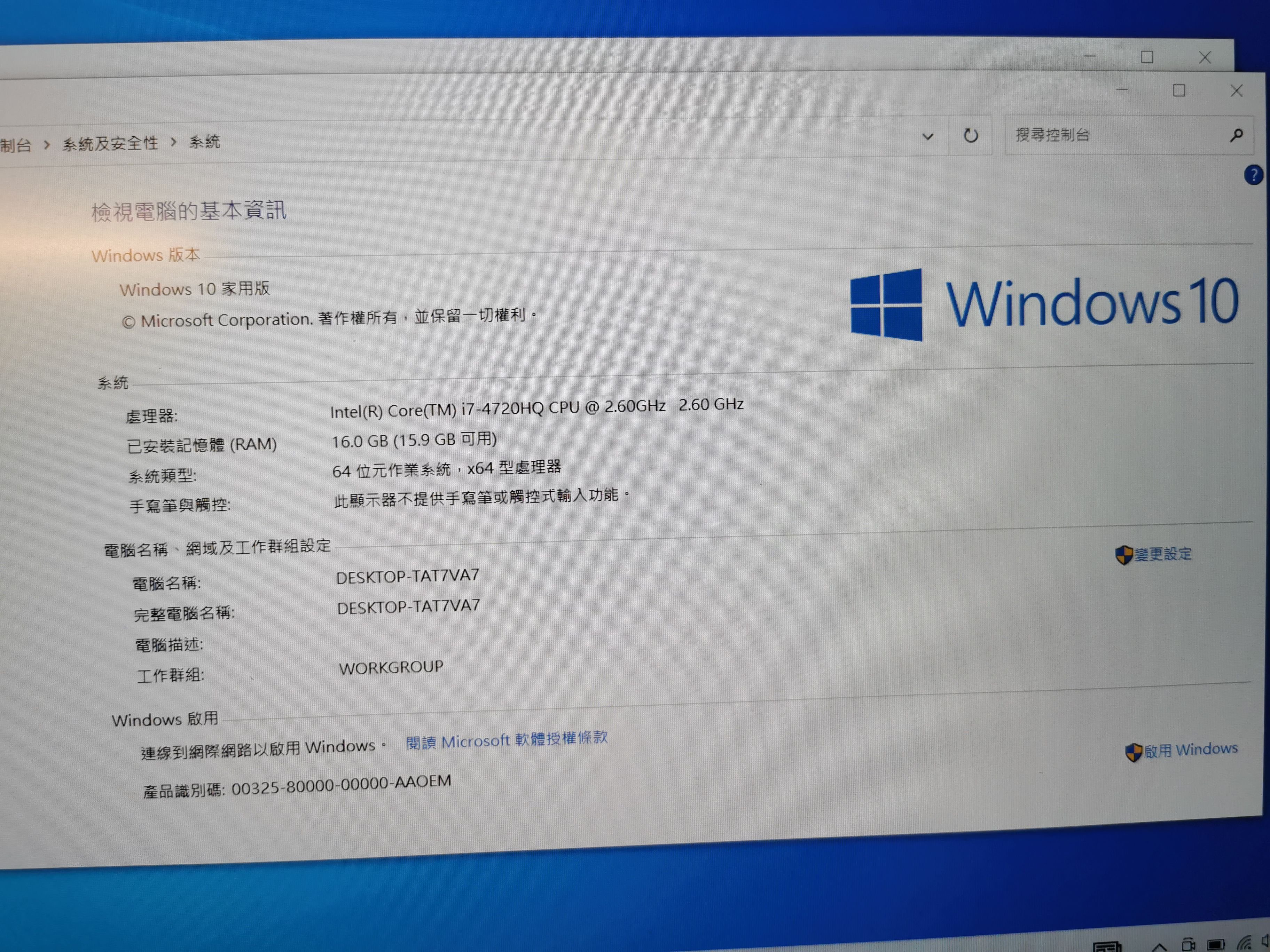Click product ID 00325-80000-00000-AAOEM
The image size is (1270, 952).
click(x=342, y=785)
